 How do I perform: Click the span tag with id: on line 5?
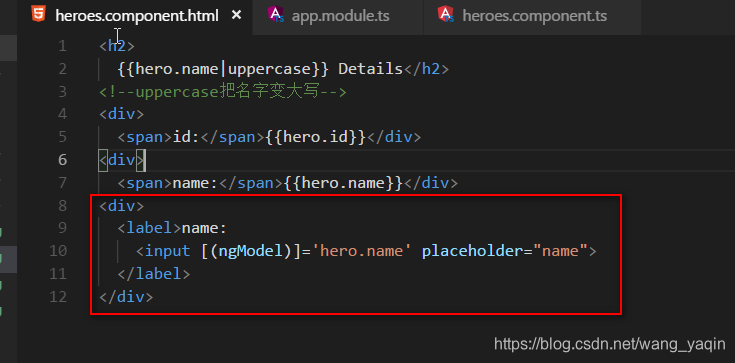[x=191, y=137]
